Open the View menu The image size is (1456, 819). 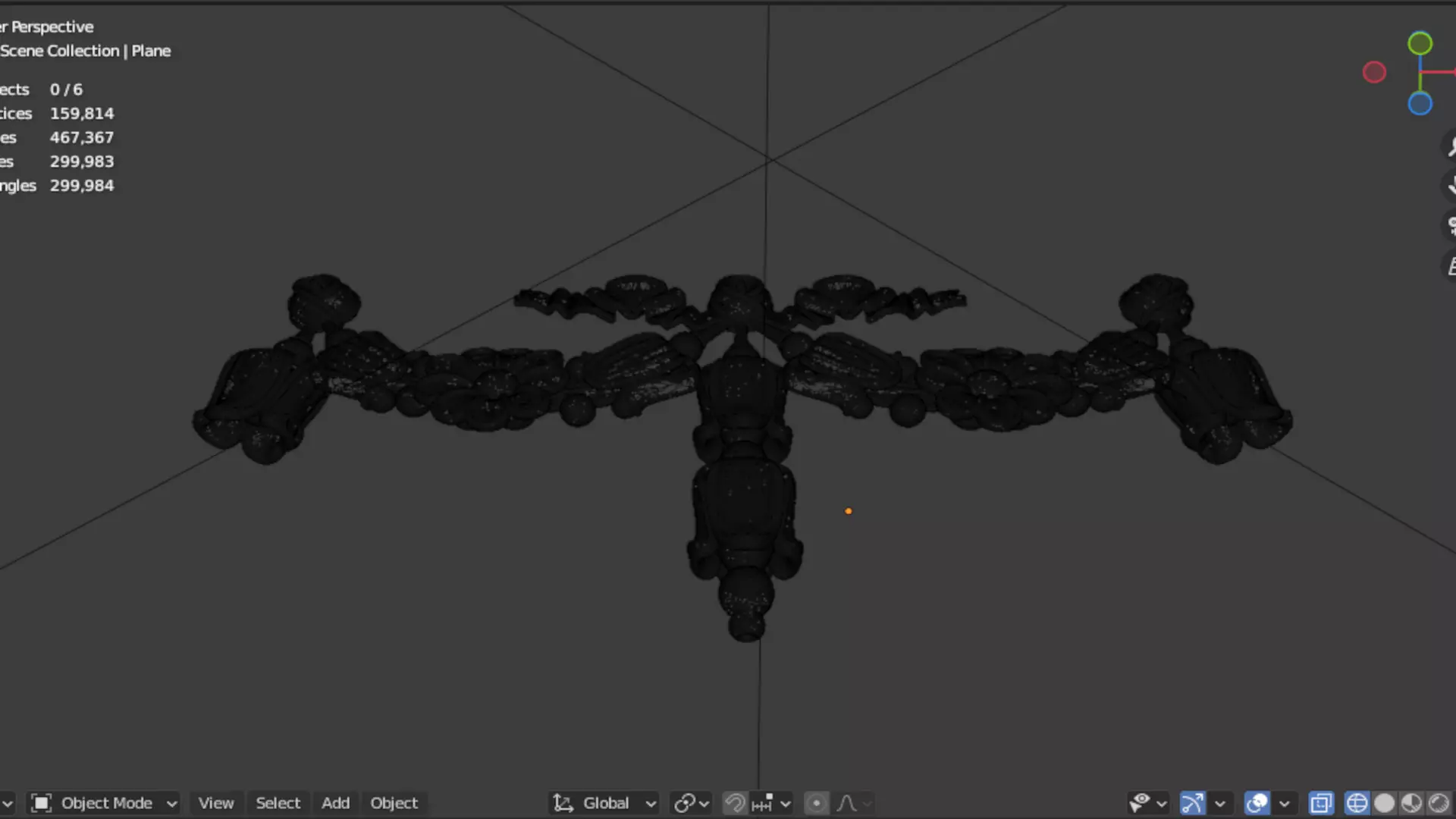(216, 803)
